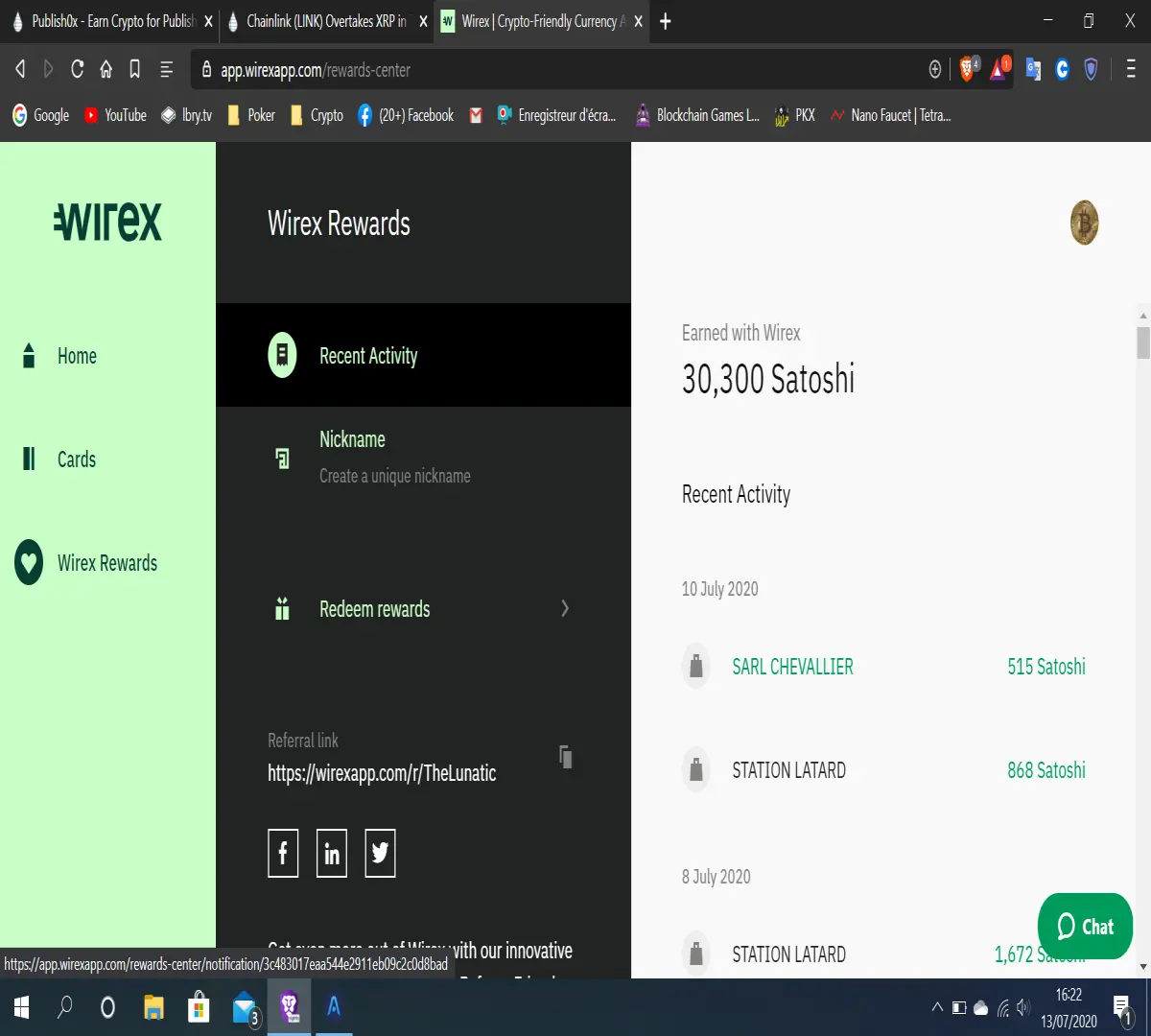Open Redeem rewards
This screenshot has width=1151, height=1036.
pos(423,608)
